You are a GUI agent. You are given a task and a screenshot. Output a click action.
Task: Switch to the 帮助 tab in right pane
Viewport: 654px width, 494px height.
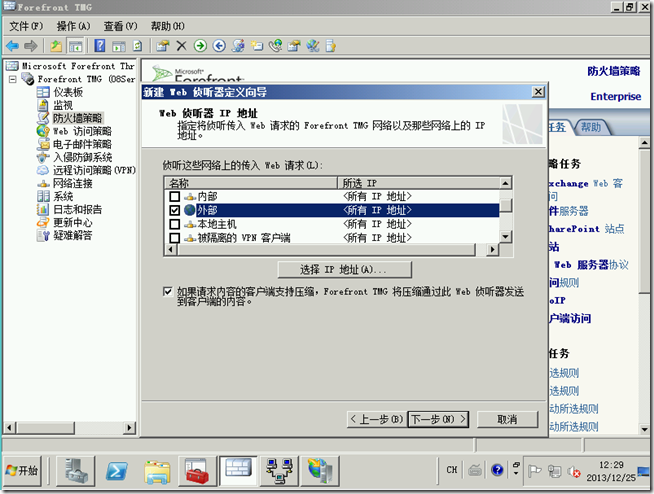tap(591, 126)
